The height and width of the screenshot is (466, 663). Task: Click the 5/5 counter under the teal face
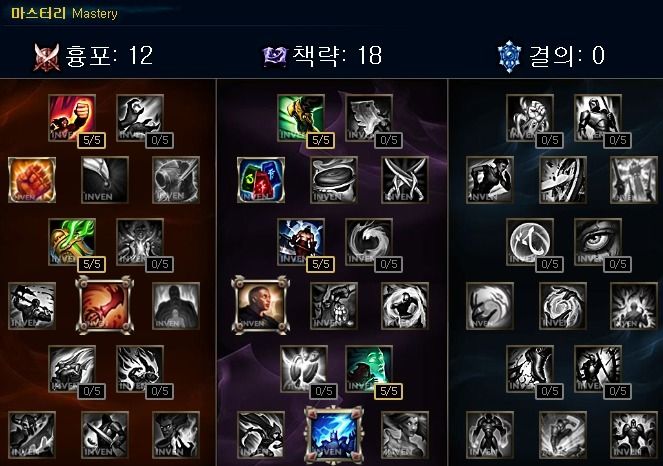coord(389,391)
